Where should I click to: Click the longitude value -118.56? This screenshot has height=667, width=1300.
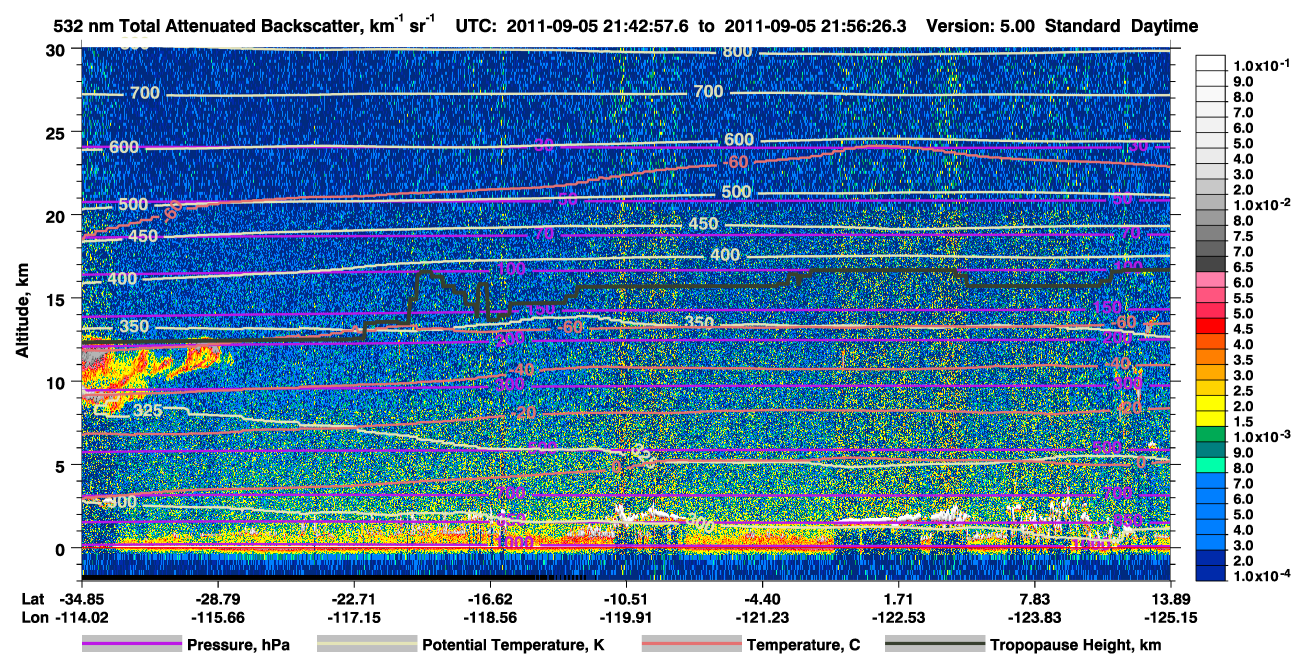point(490,618)
